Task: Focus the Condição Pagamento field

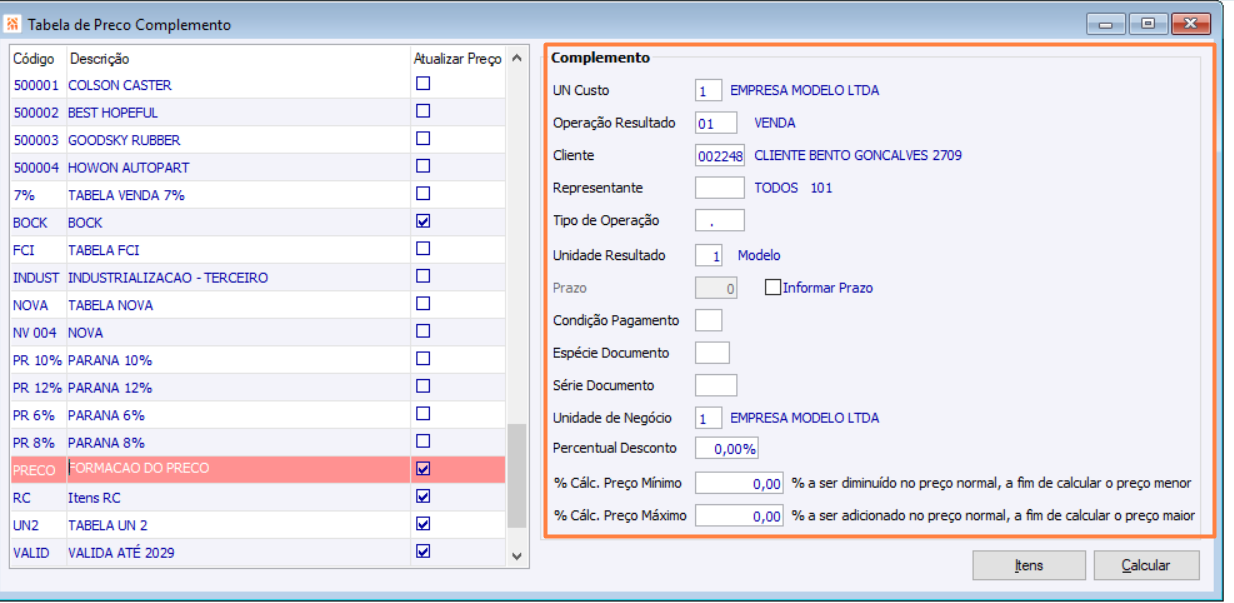Action: (708, 320)
